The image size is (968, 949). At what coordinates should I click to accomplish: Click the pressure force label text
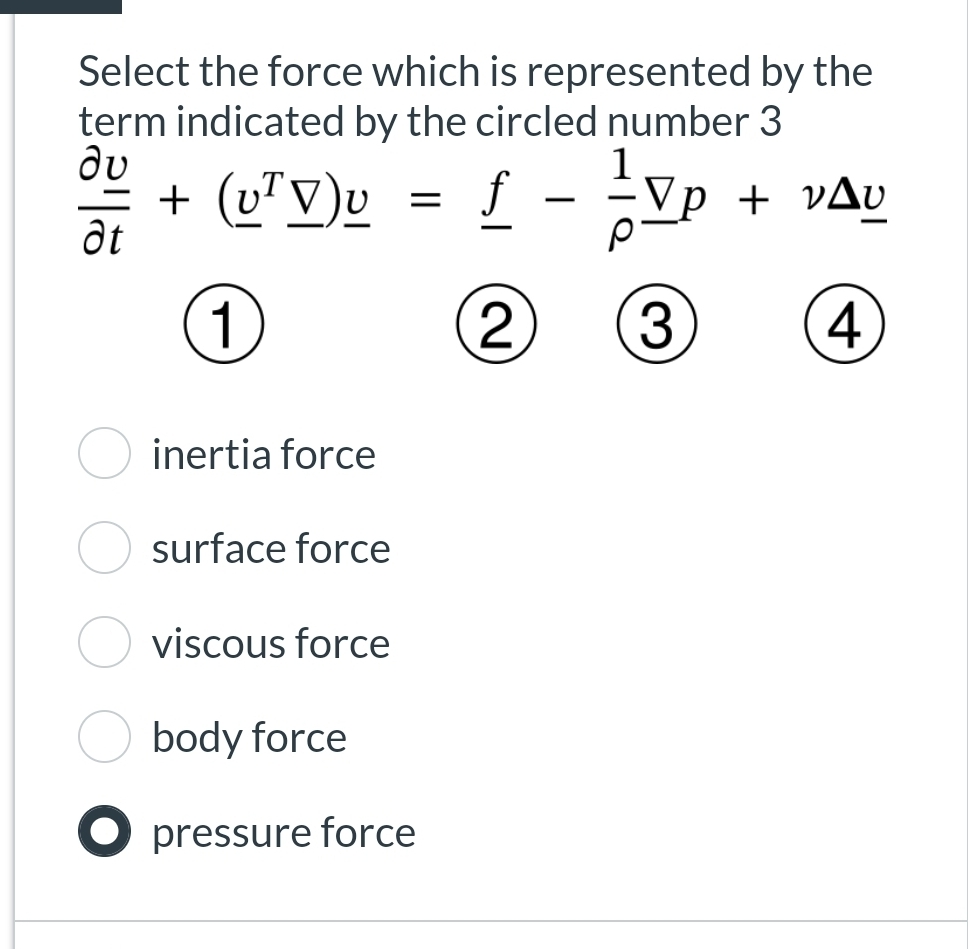(x=283, y=831)
